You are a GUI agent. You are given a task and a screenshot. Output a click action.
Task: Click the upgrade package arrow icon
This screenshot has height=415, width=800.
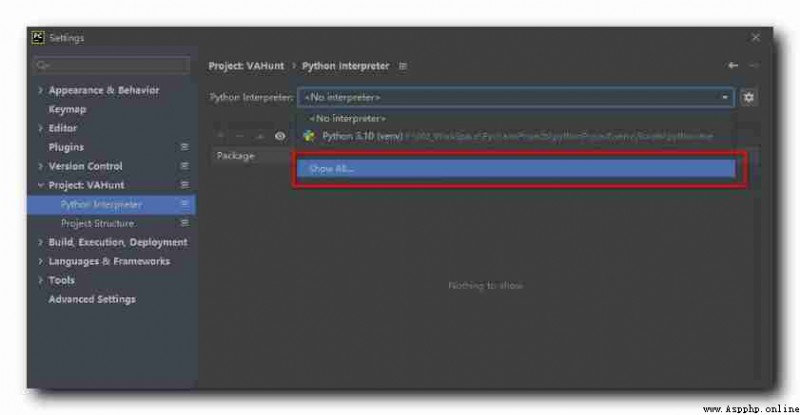(x=260, y=136)
